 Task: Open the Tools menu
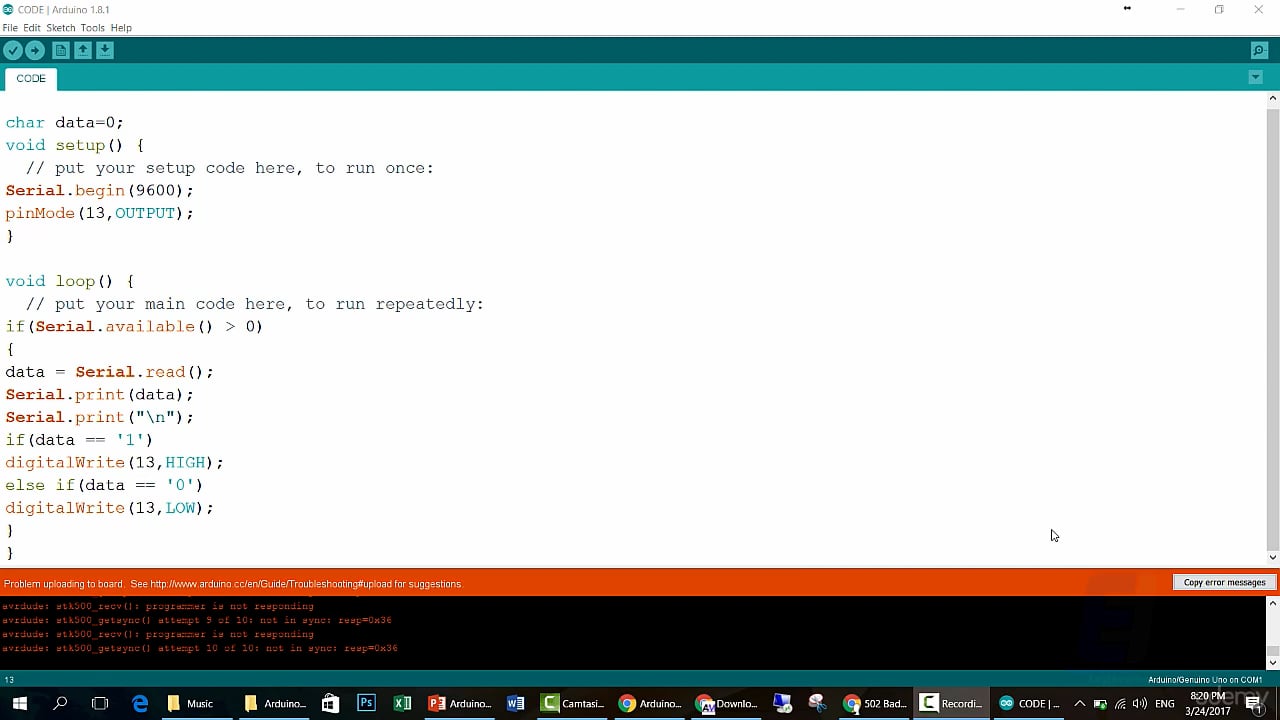(x=93, y=28)
